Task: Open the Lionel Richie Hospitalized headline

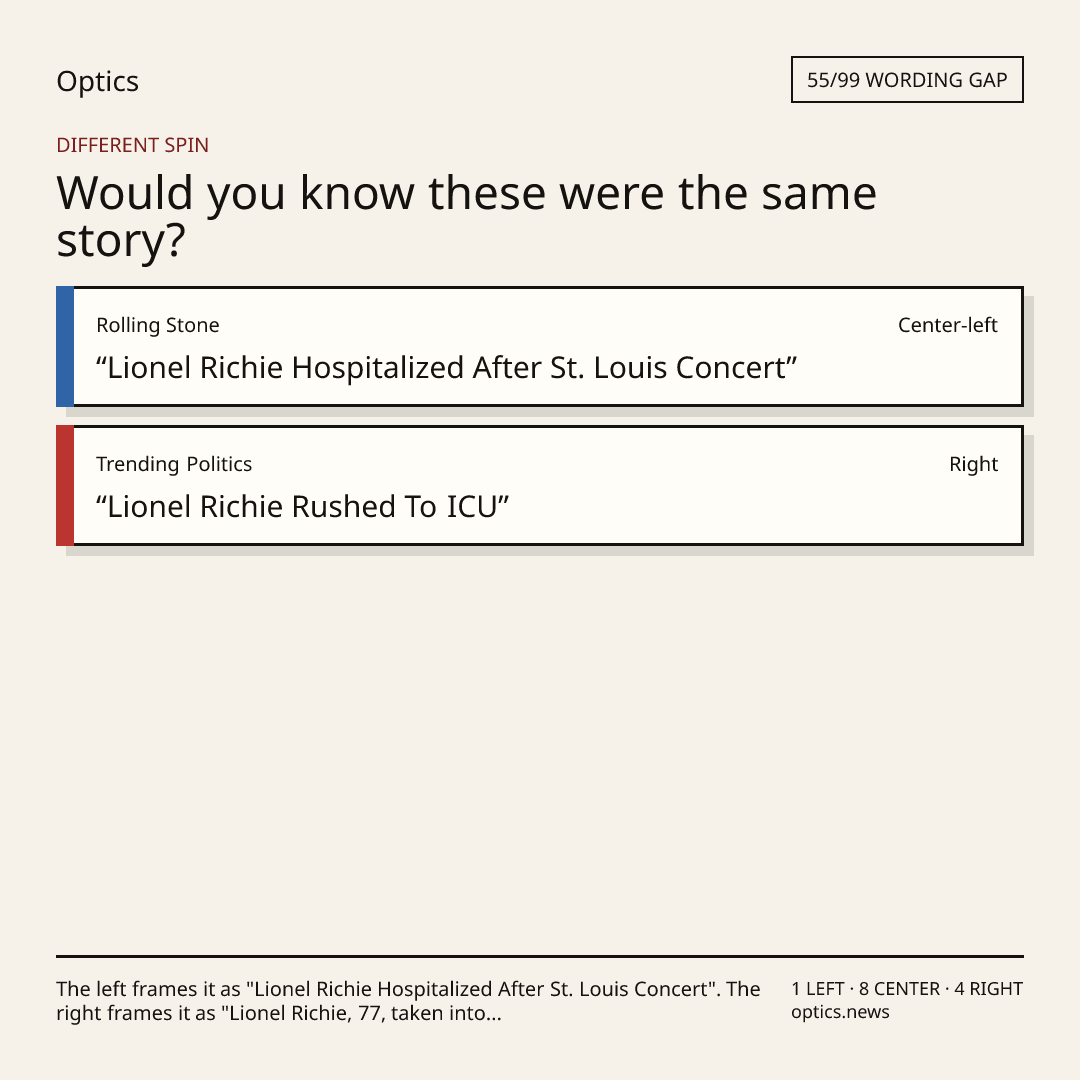Action: coord(446,368)
